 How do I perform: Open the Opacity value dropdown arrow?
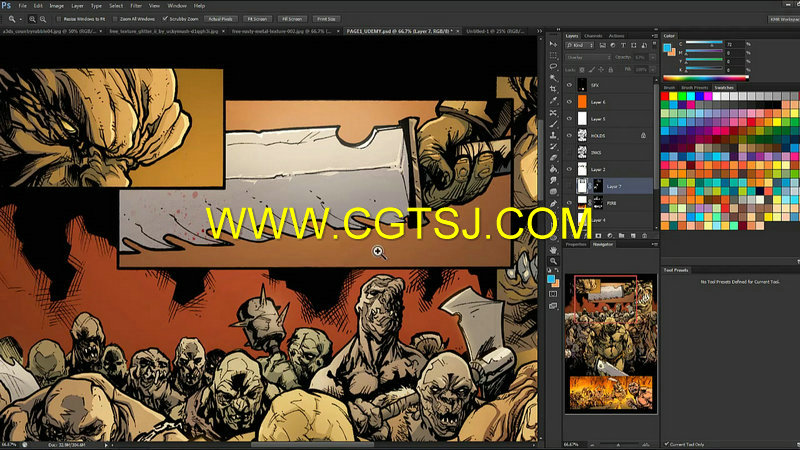pyautogui.click(x=653, y=58)
